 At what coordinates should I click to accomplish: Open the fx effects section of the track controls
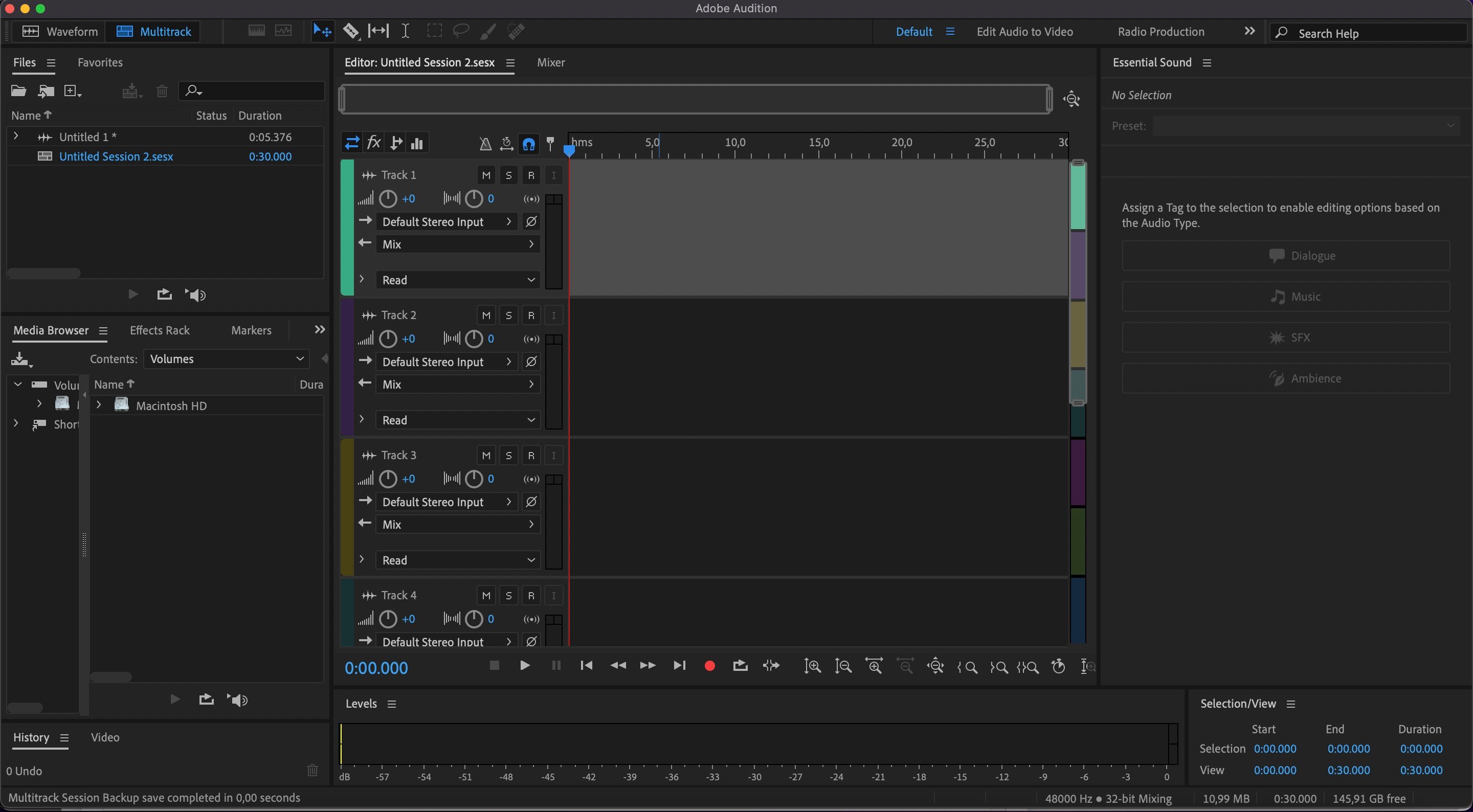tap(373, 143)
